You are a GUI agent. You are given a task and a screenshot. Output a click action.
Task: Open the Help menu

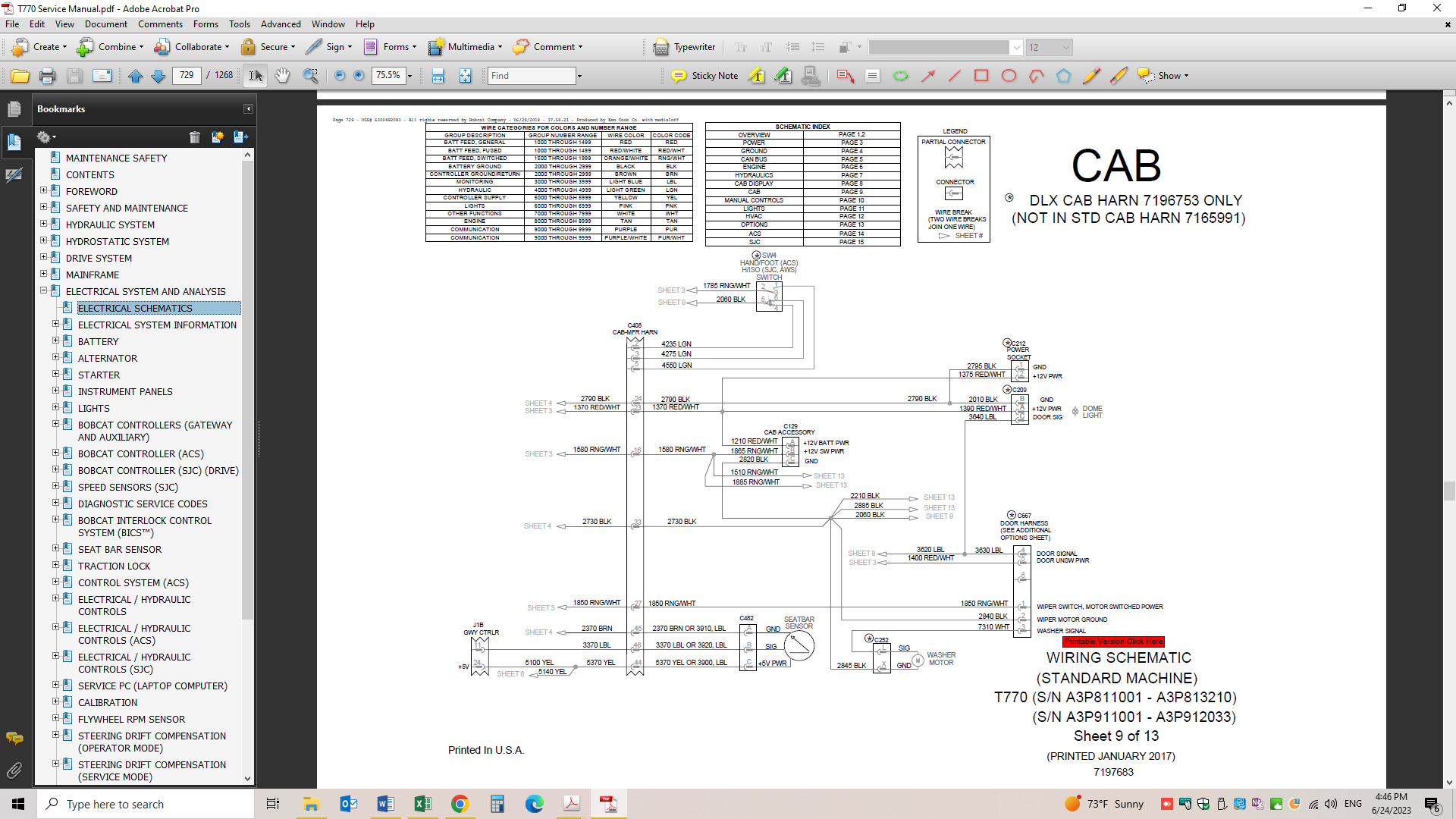pos(365,24)
